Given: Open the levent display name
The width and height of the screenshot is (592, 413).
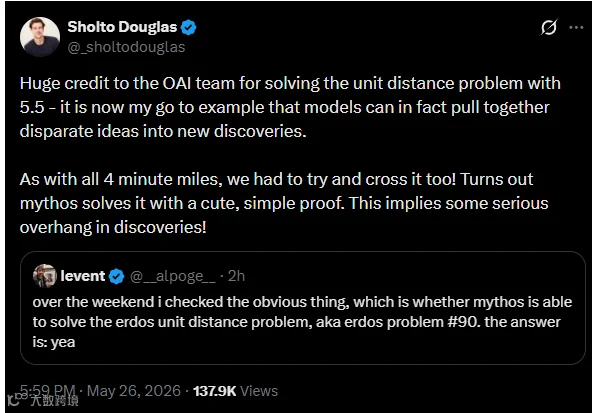Looking at the screenshot, I should click(x=82, y=276).
